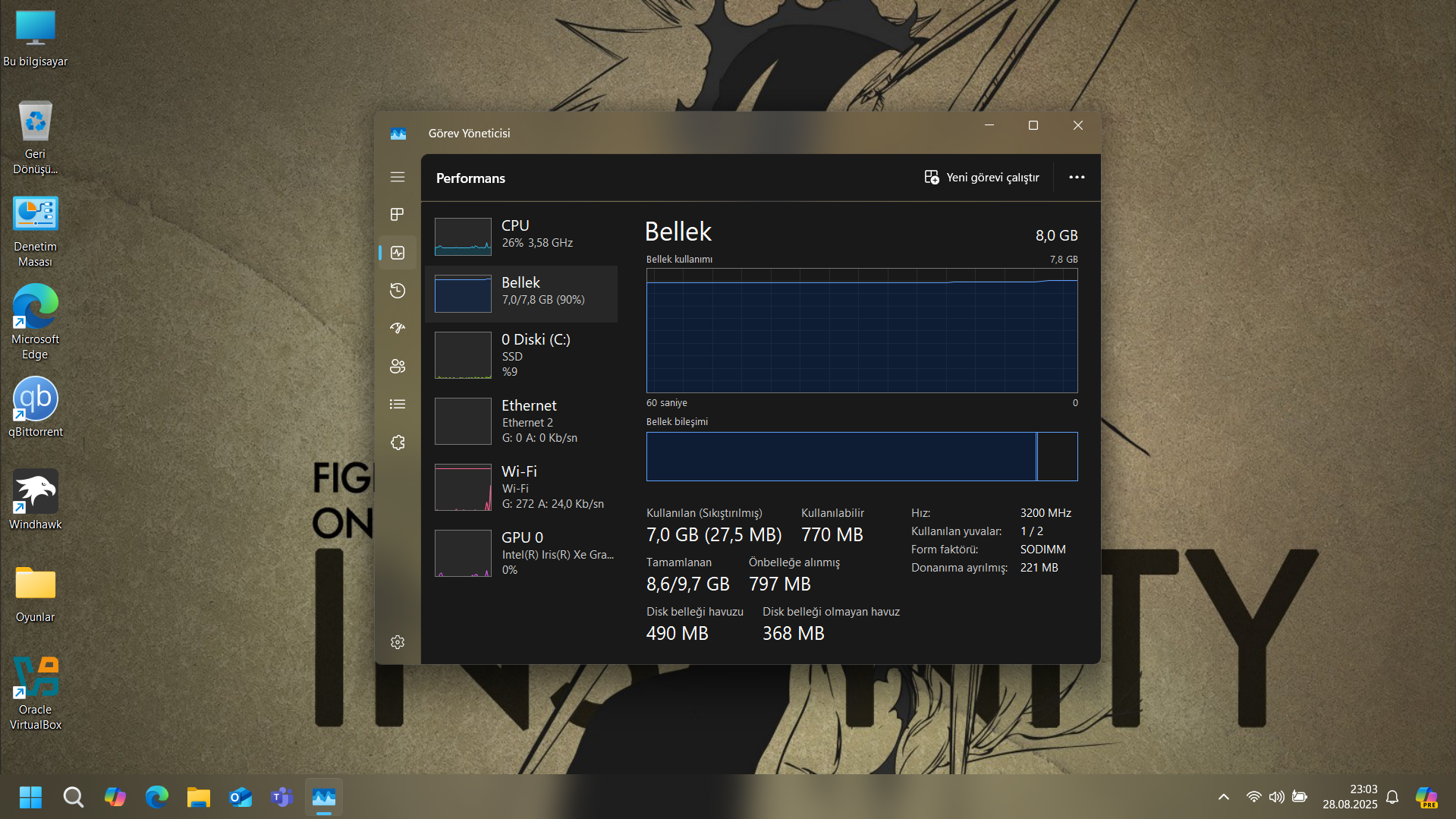This screenshot has height=819, width=1456.
Task: Click the "3200 MHz" speed value
Action: point(1046,513)
